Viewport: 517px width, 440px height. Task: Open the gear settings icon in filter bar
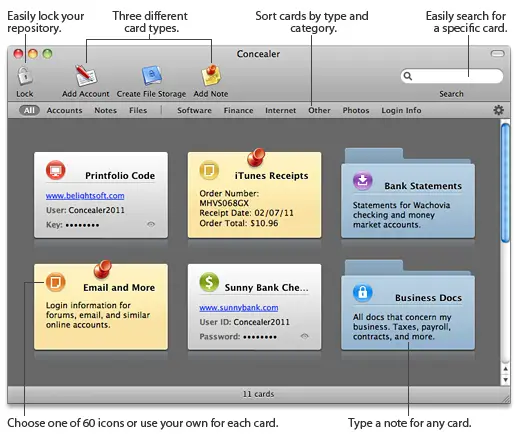click(x=498, y=110)
